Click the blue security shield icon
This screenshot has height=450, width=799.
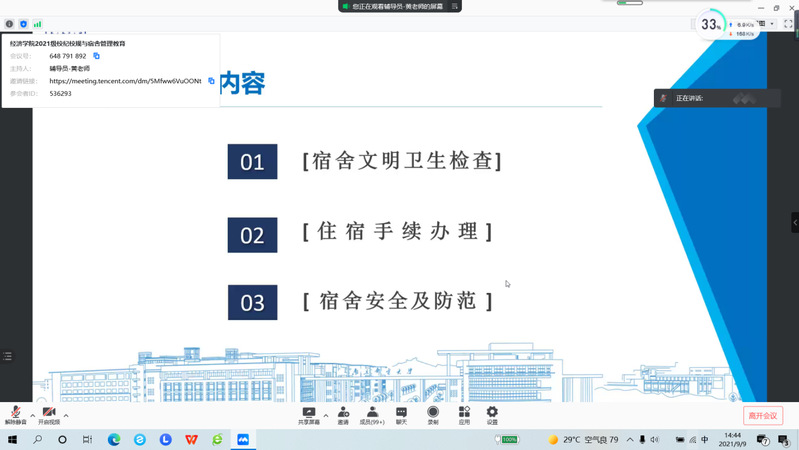(x=23, y=24)
